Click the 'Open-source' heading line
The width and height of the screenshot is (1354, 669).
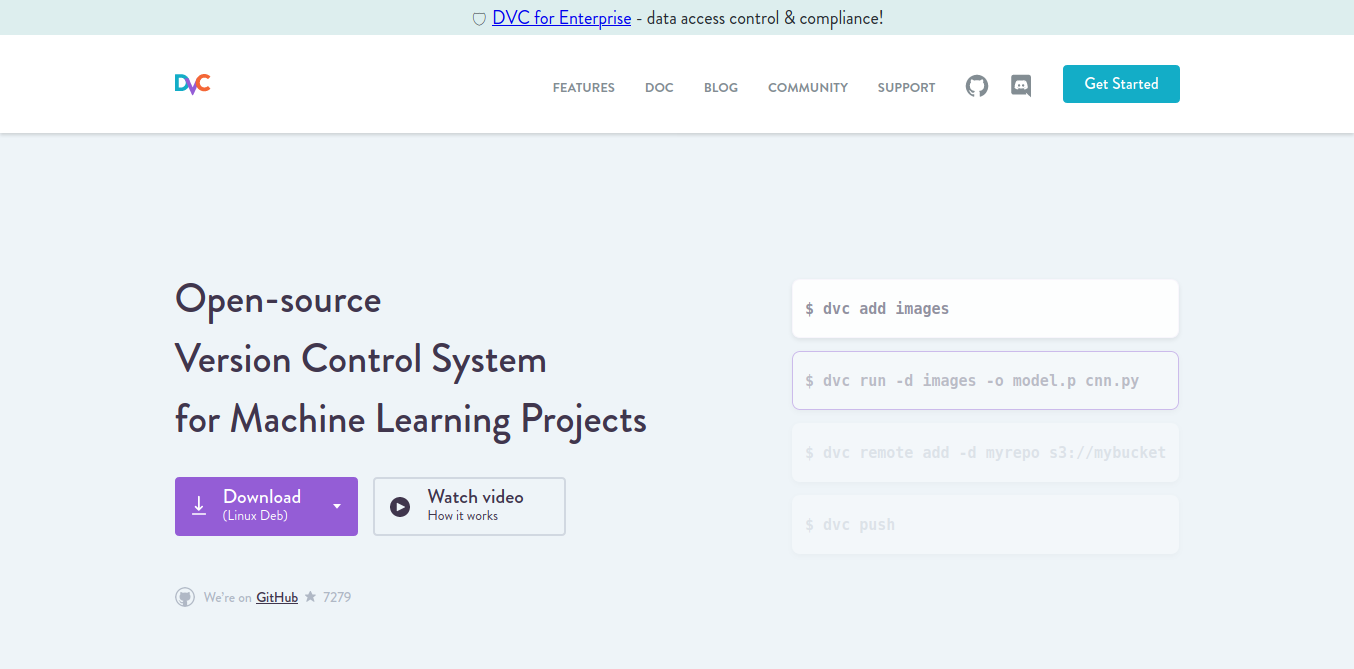pyautogui.click(x=278, y=299)
